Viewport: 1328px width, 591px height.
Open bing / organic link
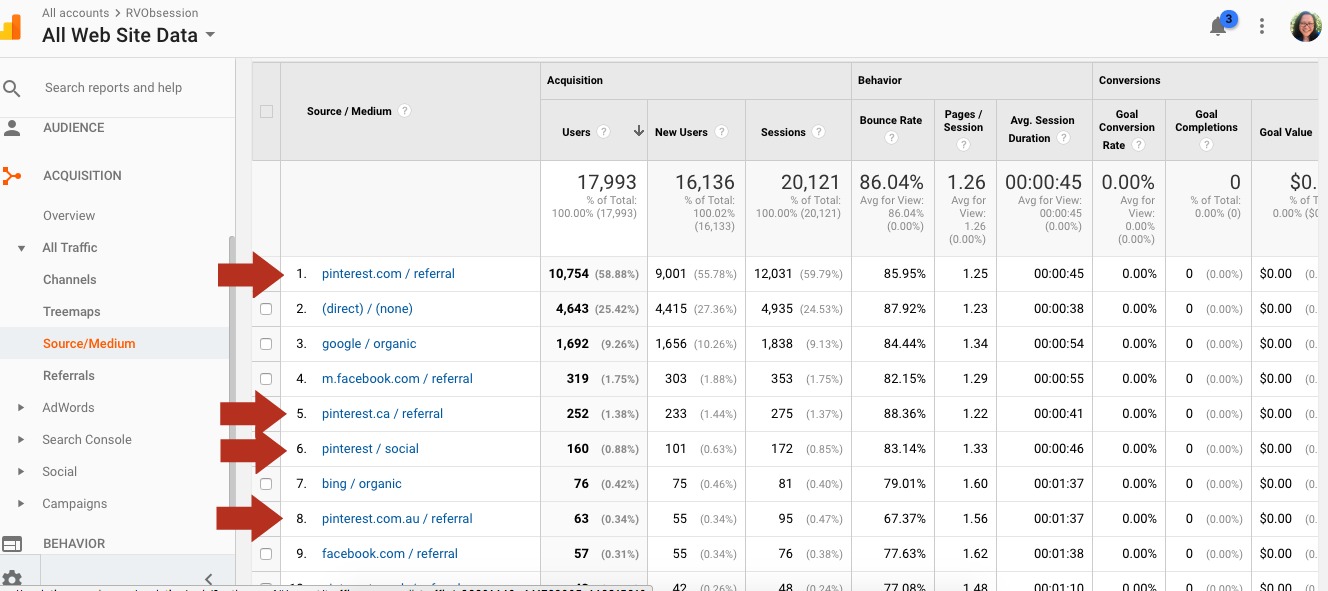pos(361,484)
